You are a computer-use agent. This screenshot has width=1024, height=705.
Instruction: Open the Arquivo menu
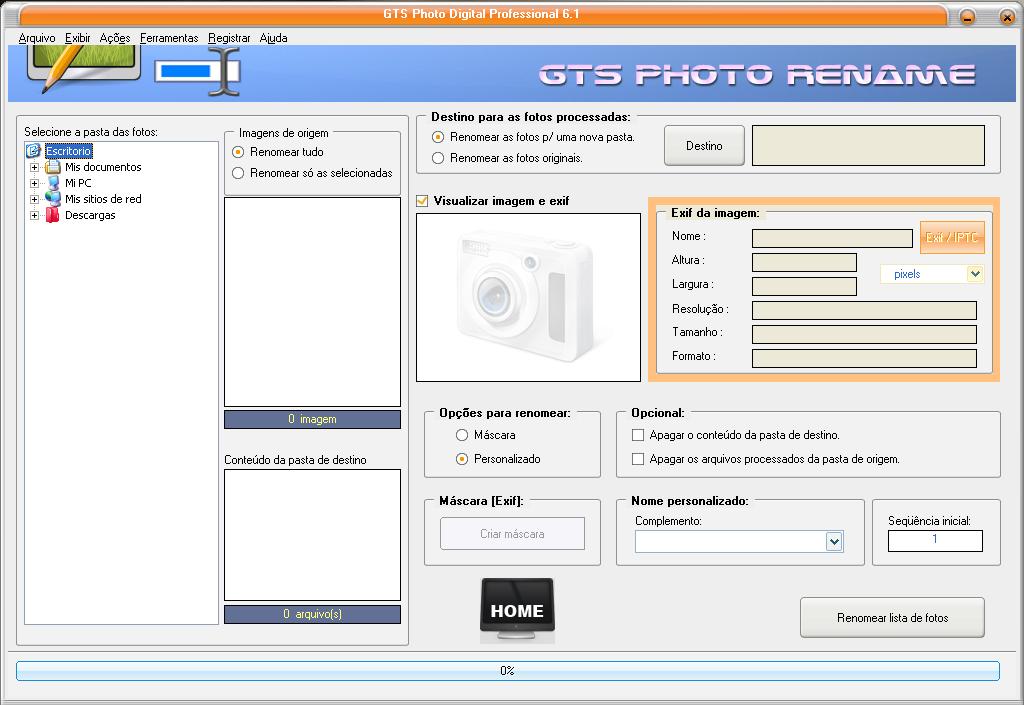[37, 38]
